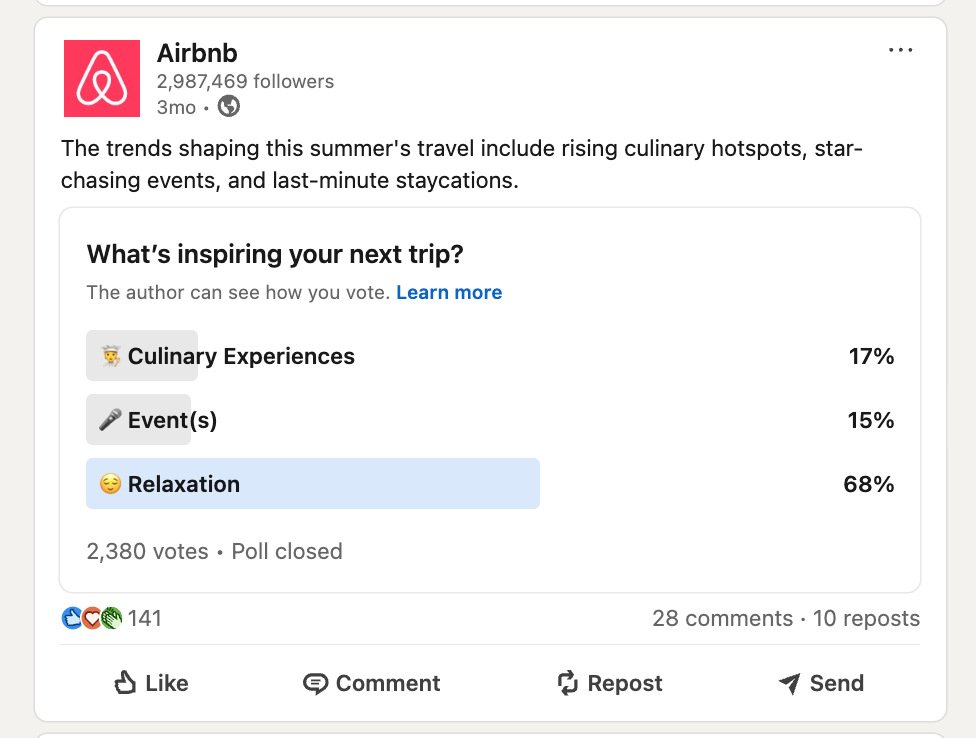
Task: View the 10 reposts link
Action: (x=866, y=619)
